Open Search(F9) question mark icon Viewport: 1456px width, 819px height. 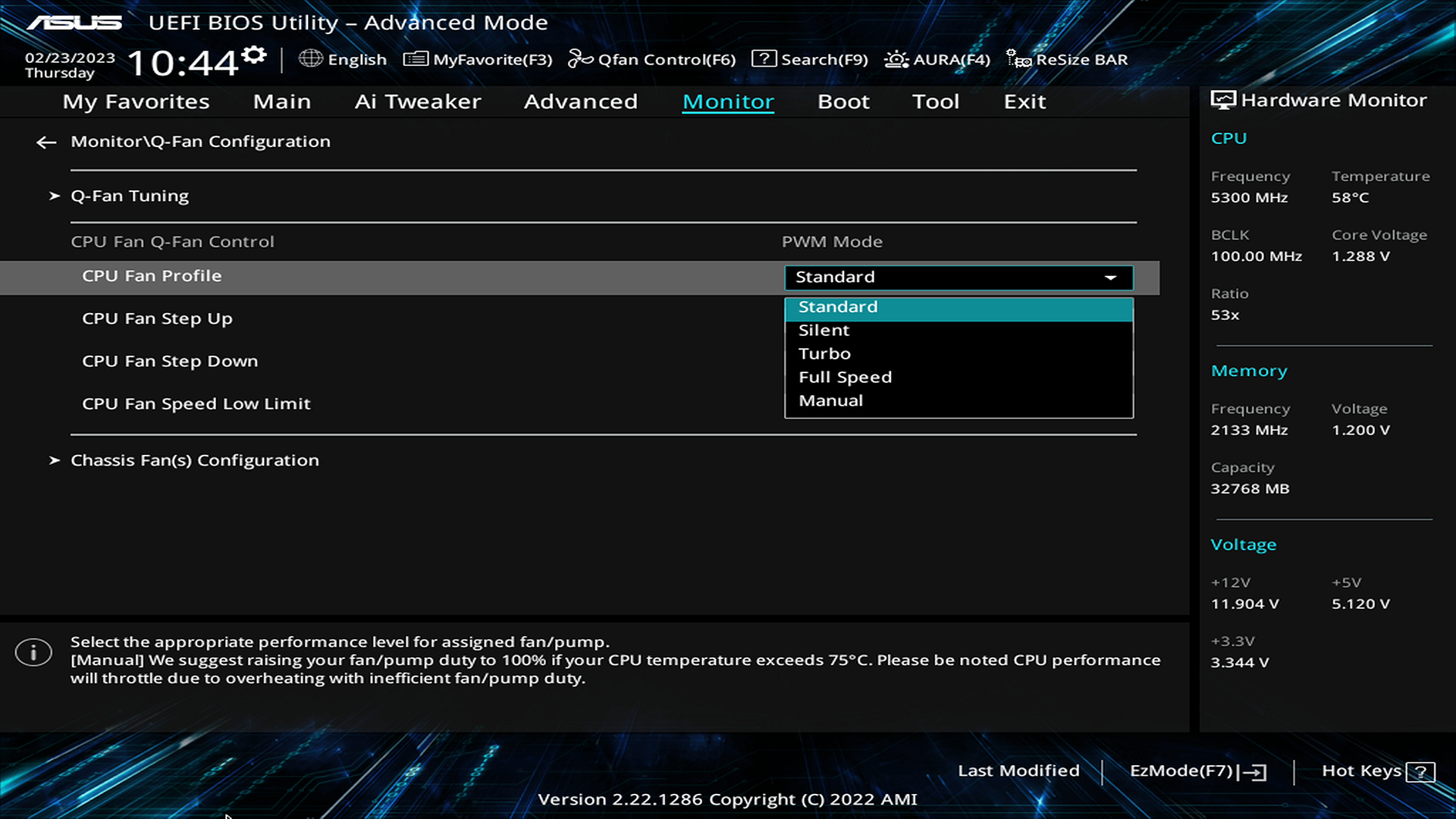pos(764,58)
